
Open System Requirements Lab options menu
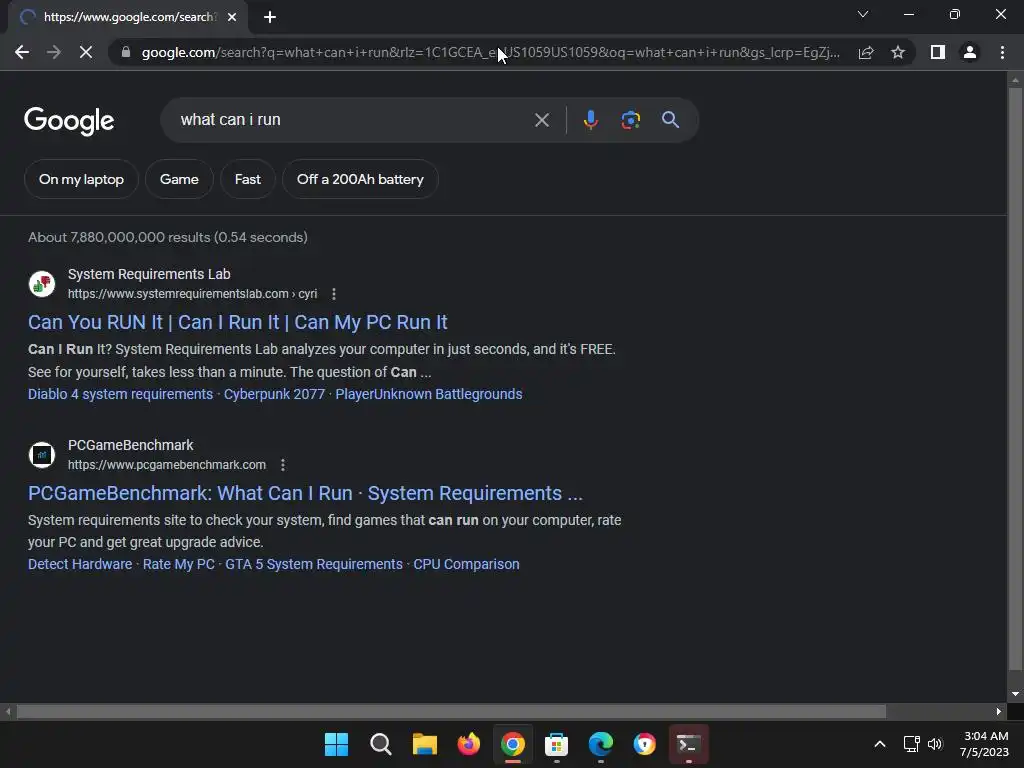pyautogui.click(x=334, y=294)
